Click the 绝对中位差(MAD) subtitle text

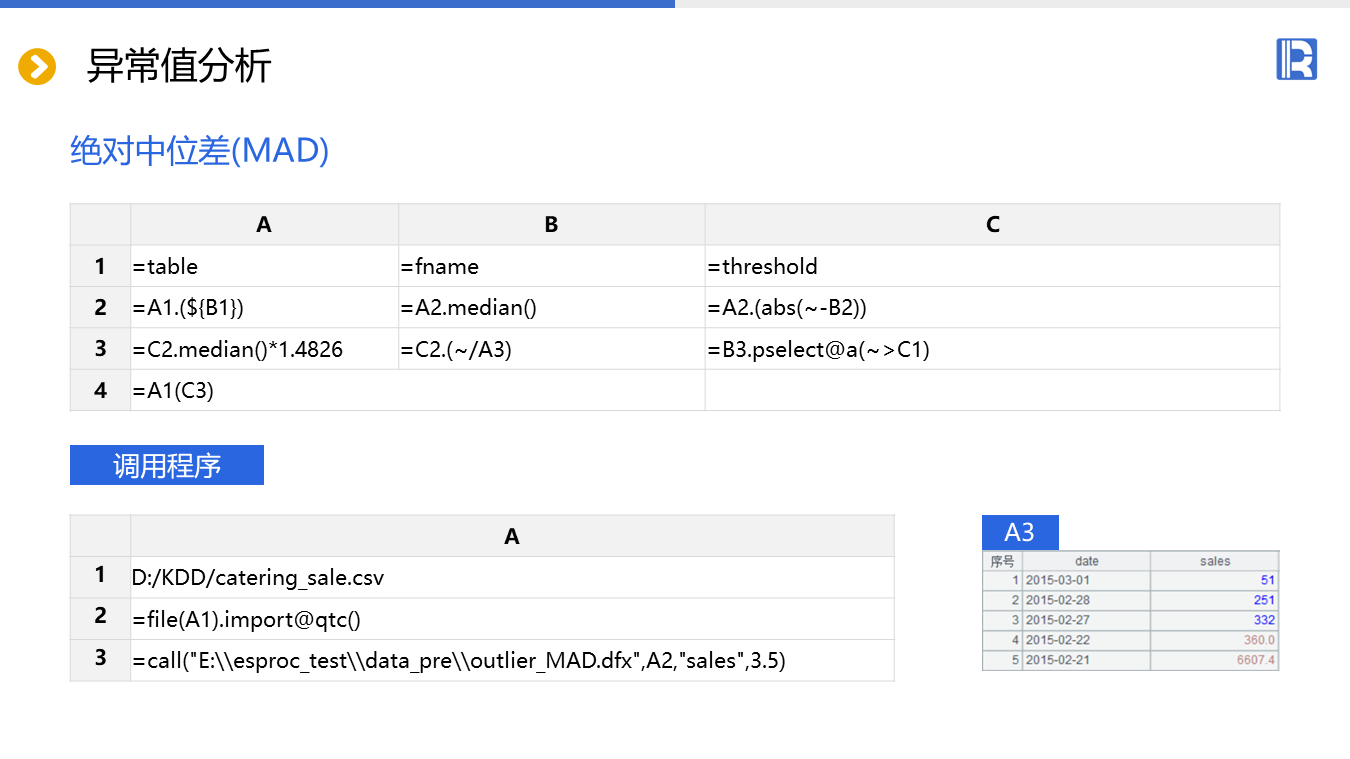(x=200, y=150)
